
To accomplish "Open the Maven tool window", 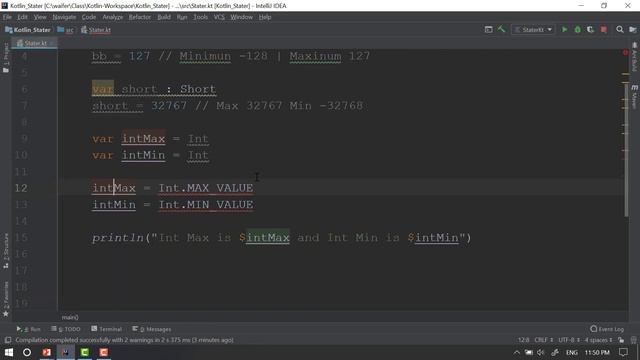I will click(x=634, y=97).
